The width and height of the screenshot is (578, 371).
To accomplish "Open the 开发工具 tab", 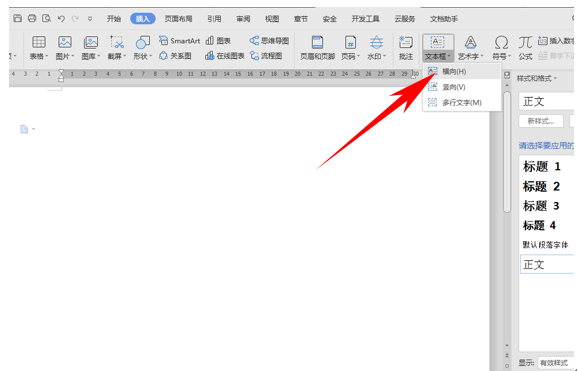I will (365, 19).
